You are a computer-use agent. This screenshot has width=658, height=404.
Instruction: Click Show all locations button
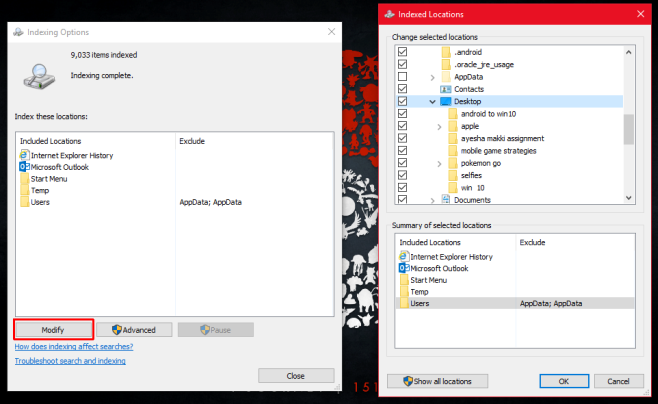point(437,381)
